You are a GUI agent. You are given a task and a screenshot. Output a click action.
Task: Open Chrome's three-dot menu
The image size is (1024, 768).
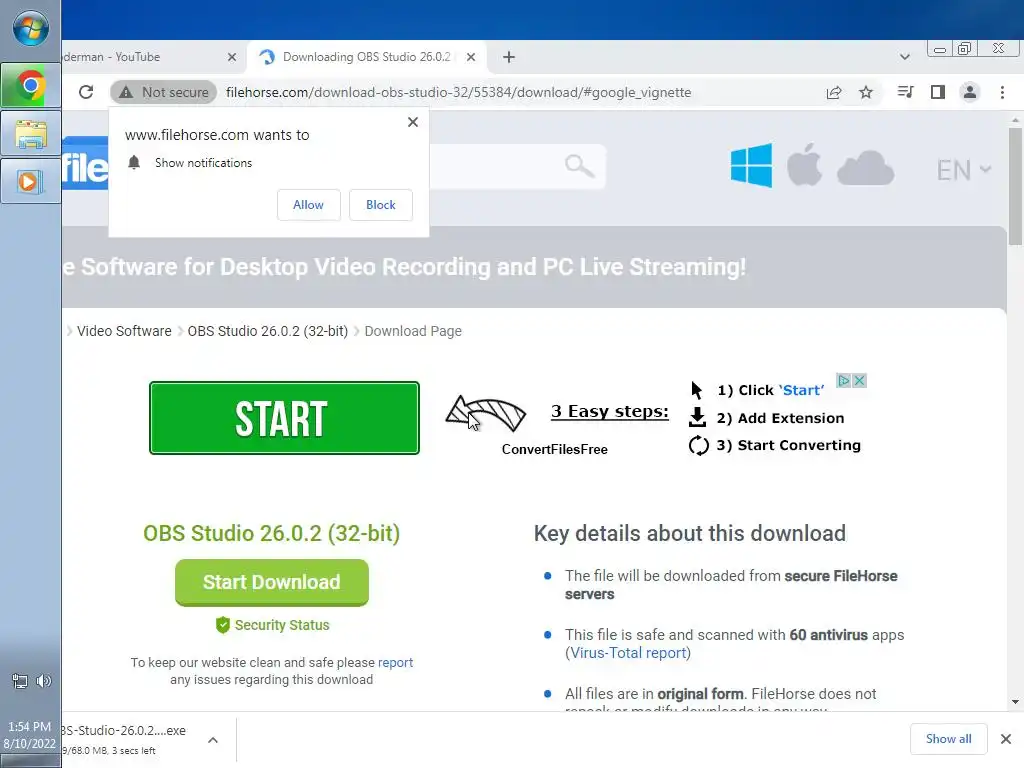(x=1002, y=92)
